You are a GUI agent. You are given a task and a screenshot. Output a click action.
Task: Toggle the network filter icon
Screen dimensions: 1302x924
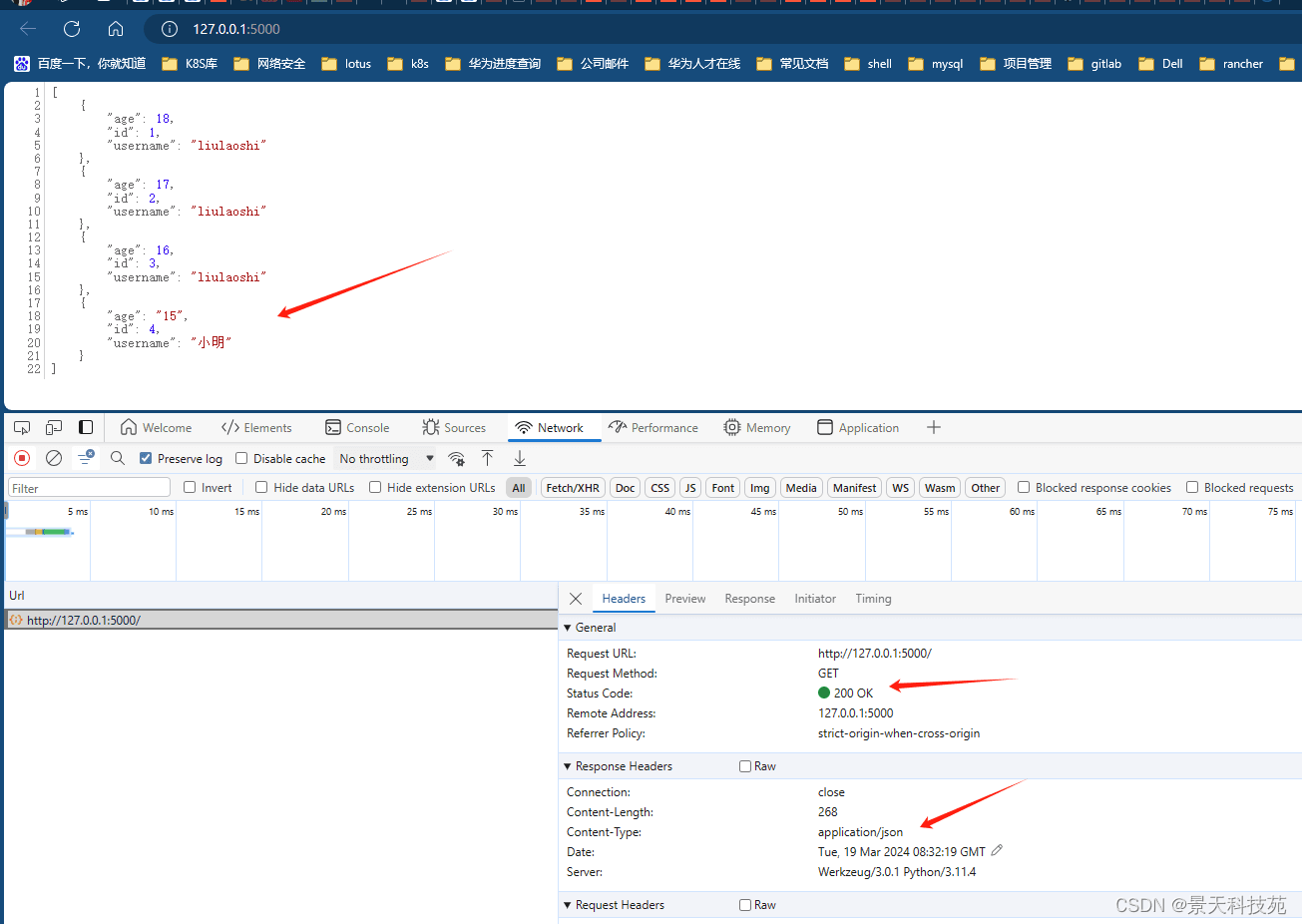tap(86, 457)
